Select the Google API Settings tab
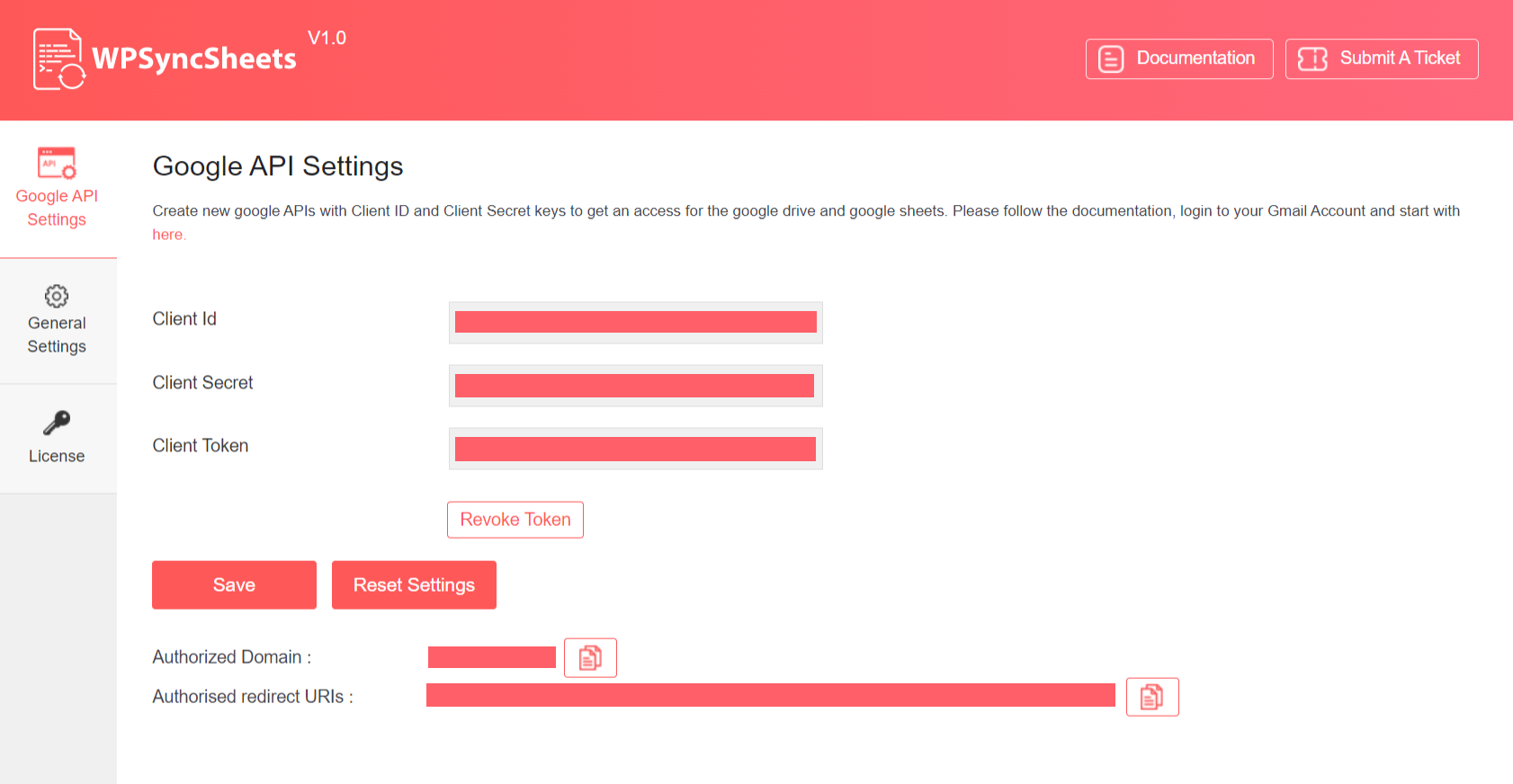The height and width of the screenshot is (784, 1513). (x=58, y=189)
